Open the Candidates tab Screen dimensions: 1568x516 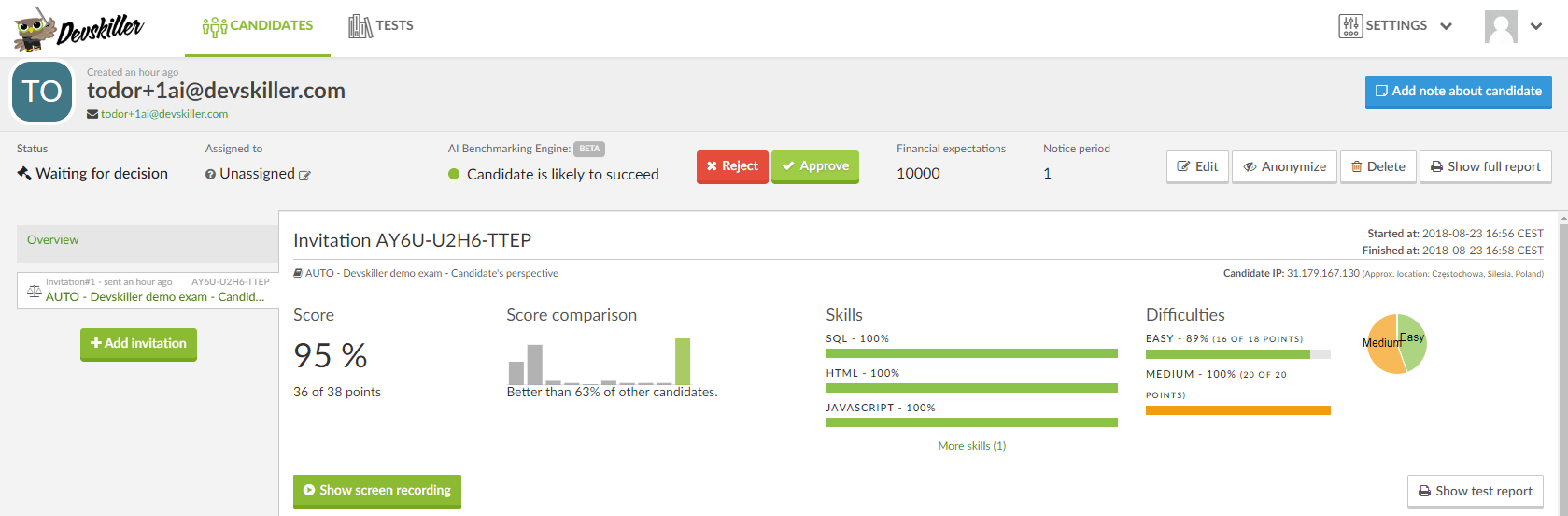point(258,26)
